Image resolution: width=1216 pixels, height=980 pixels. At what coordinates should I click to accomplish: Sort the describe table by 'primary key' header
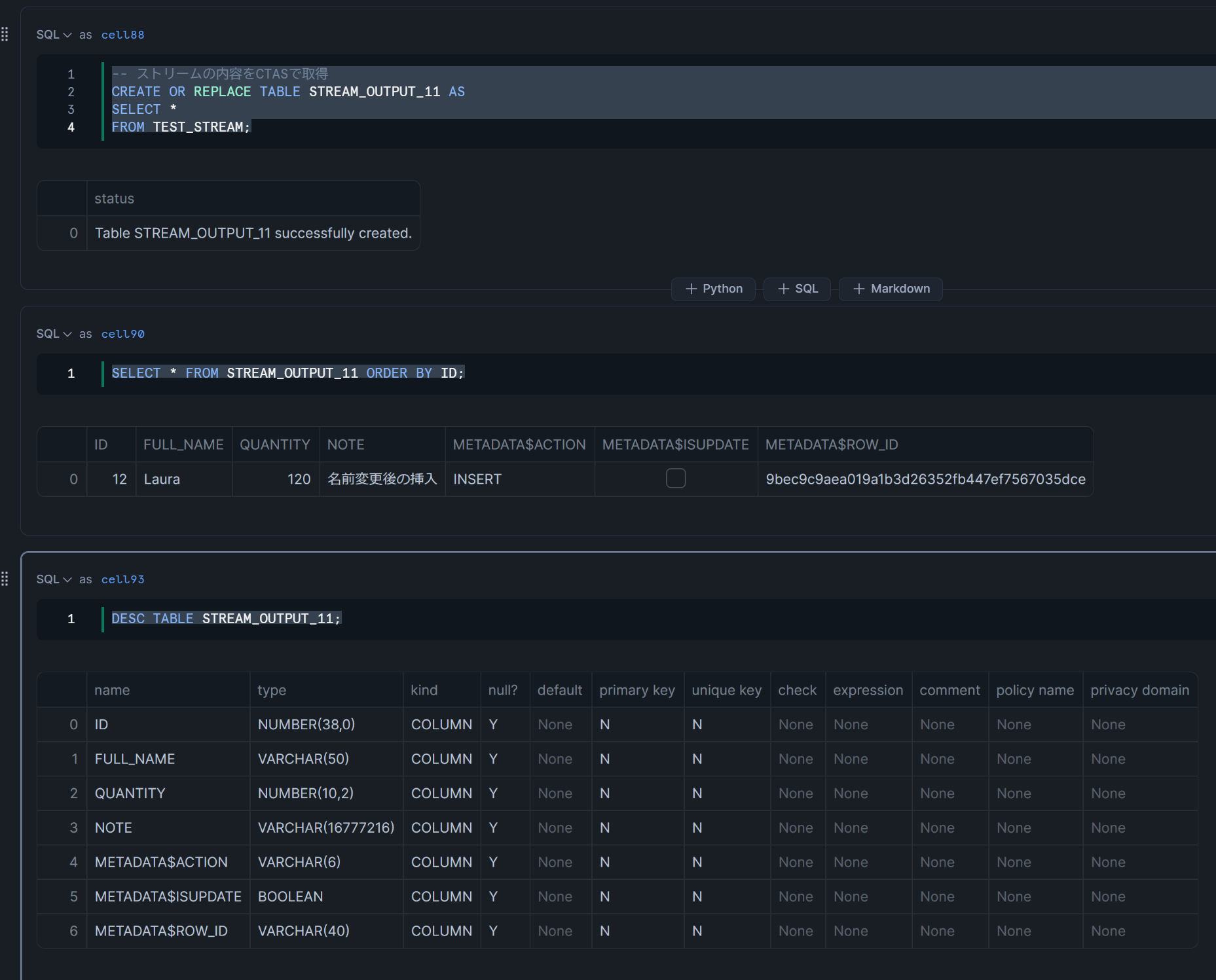638,690
